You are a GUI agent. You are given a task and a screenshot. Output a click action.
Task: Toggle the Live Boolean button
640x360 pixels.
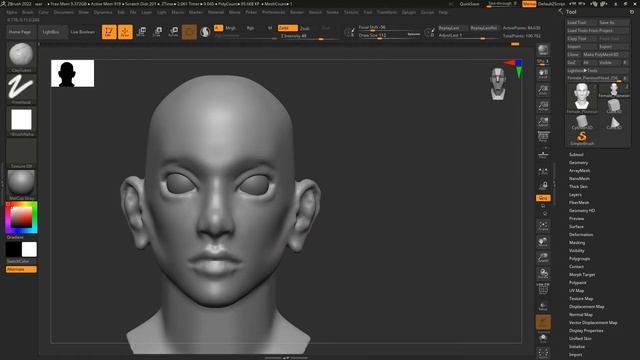(x=82, y=32)
